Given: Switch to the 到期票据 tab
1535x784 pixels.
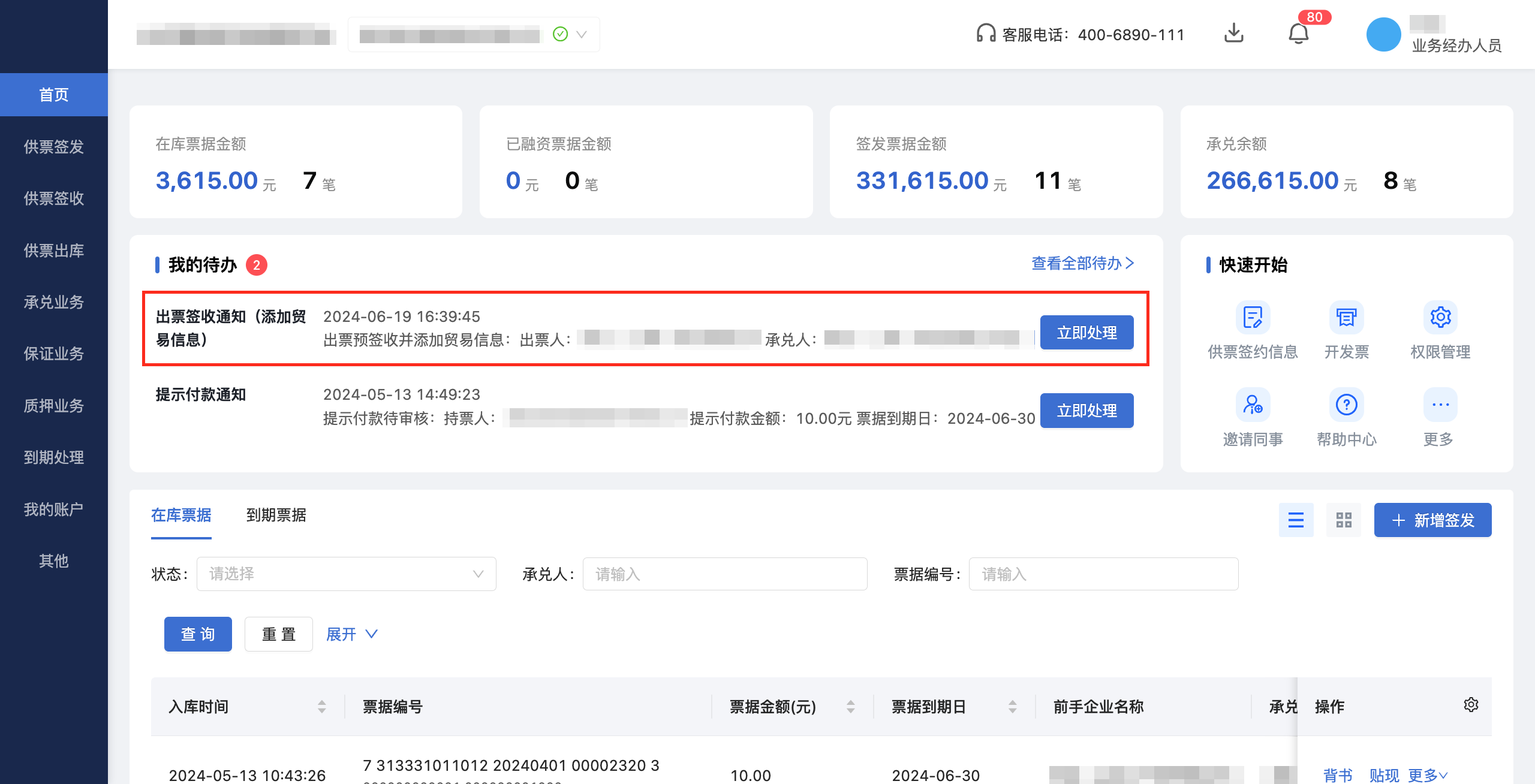Looking at the screenshot, I should point(276,516).
